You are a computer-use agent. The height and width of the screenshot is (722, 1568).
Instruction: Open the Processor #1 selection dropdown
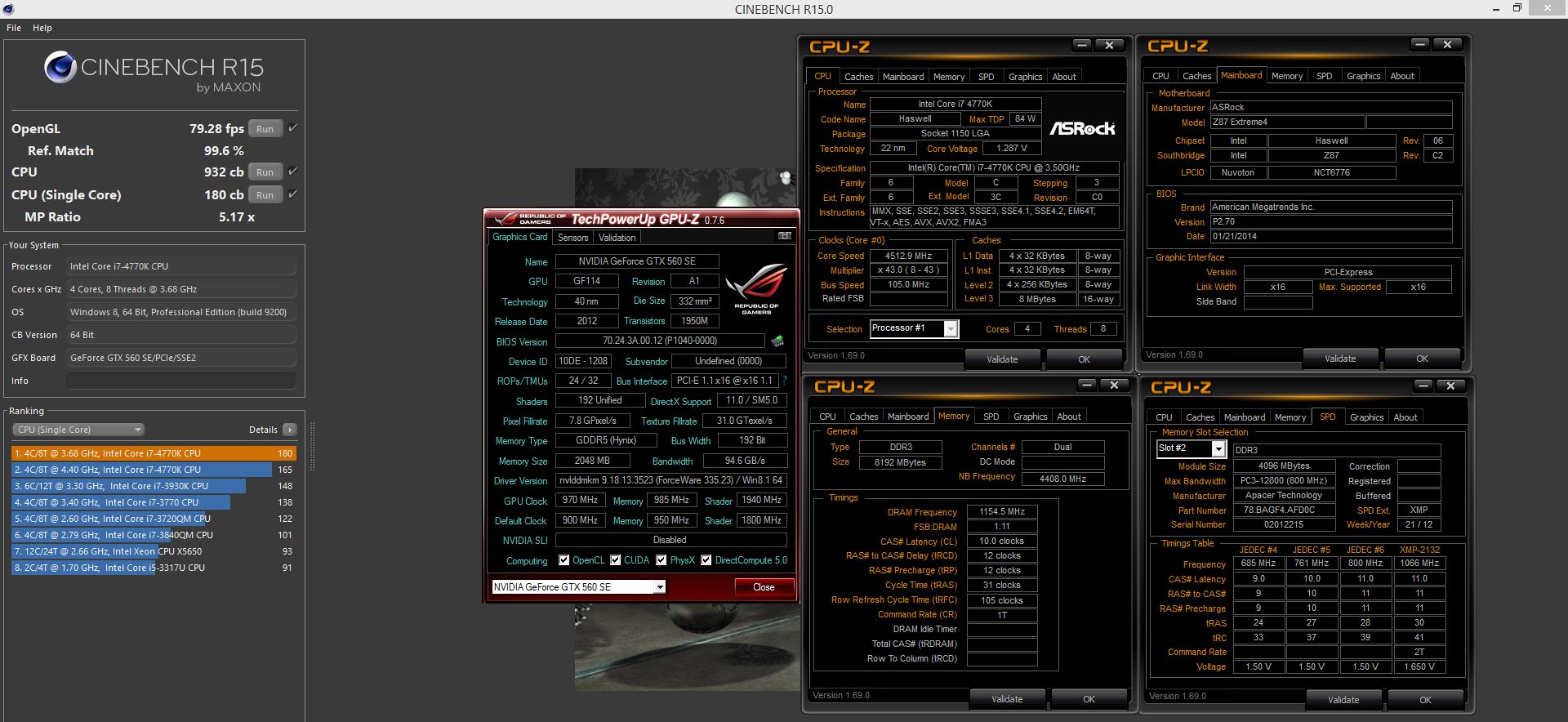(914, 328)
